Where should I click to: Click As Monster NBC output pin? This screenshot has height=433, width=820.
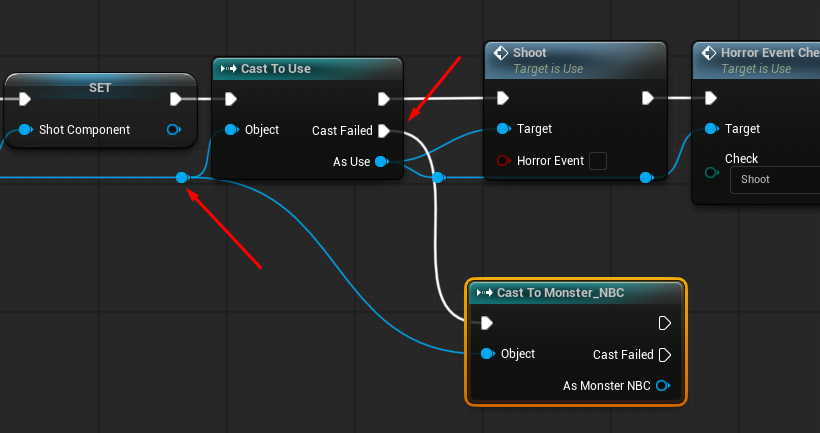click(x=662, y=385)
